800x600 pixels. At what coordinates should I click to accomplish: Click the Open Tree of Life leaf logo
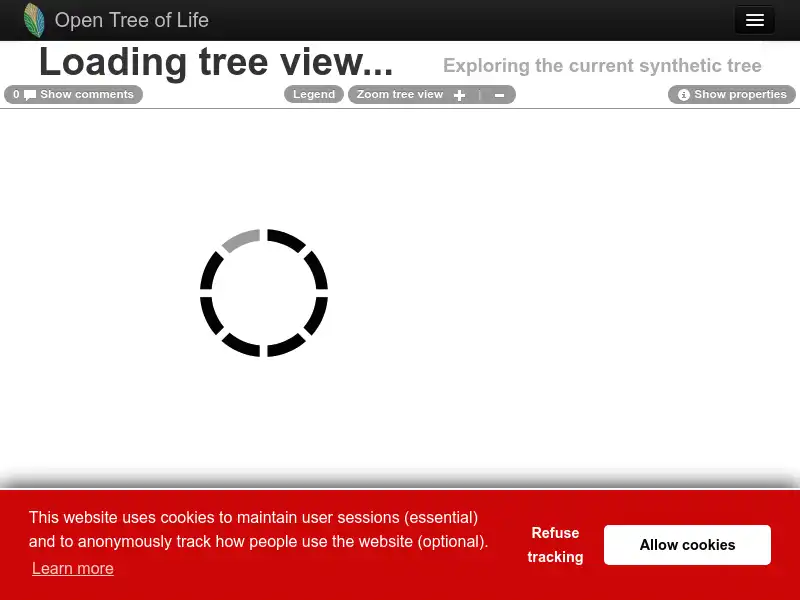pos(34,20)
